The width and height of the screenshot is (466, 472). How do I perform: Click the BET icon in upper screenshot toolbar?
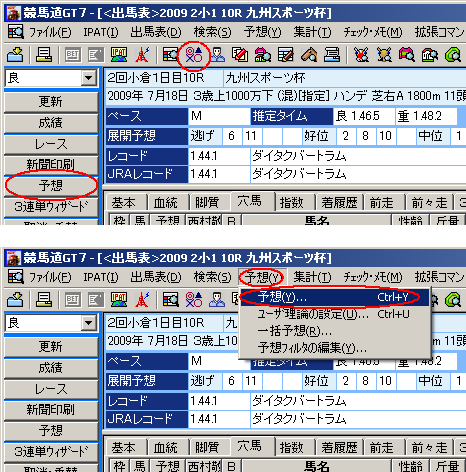pos(73,55)
